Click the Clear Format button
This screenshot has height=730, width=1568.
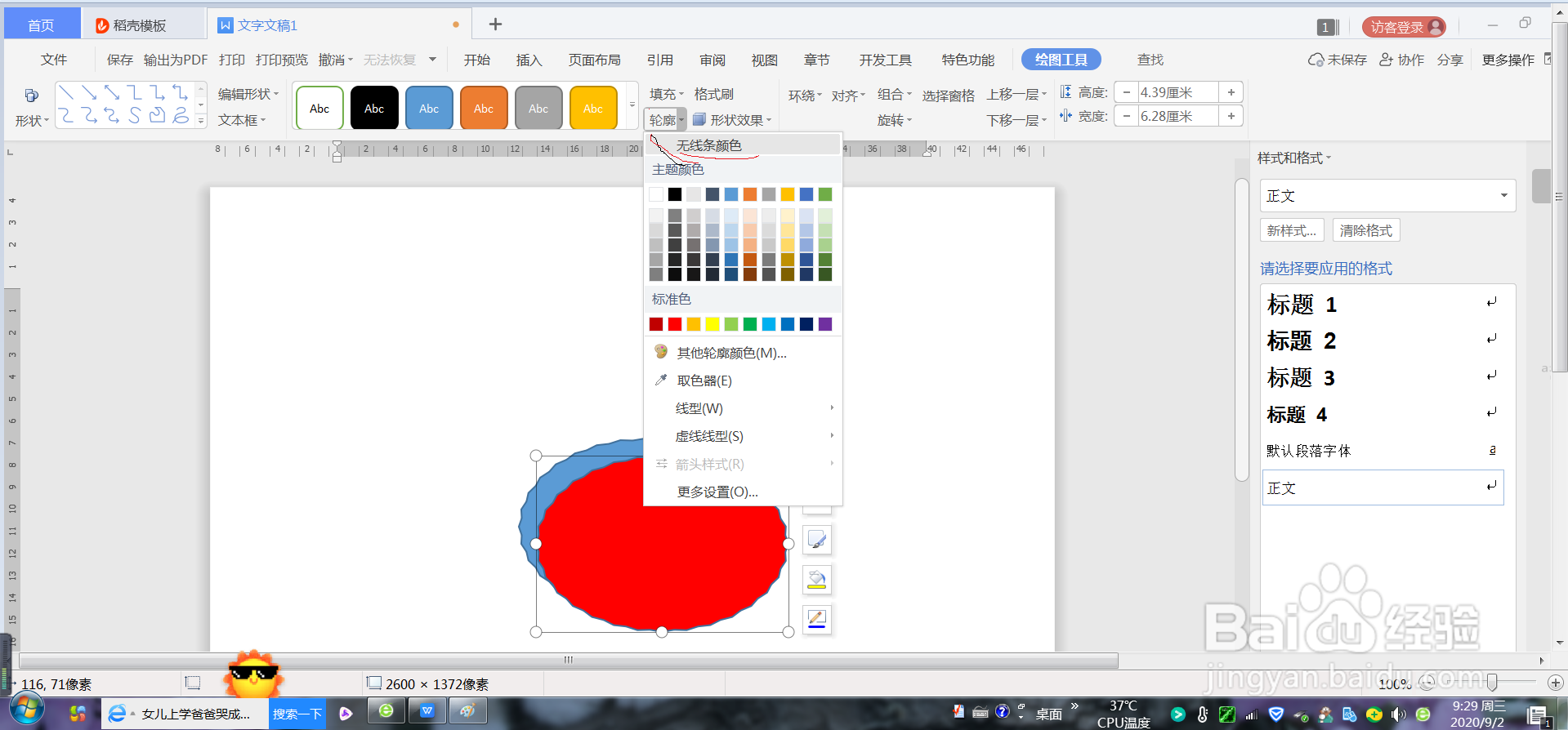(x=1366, y=230)
